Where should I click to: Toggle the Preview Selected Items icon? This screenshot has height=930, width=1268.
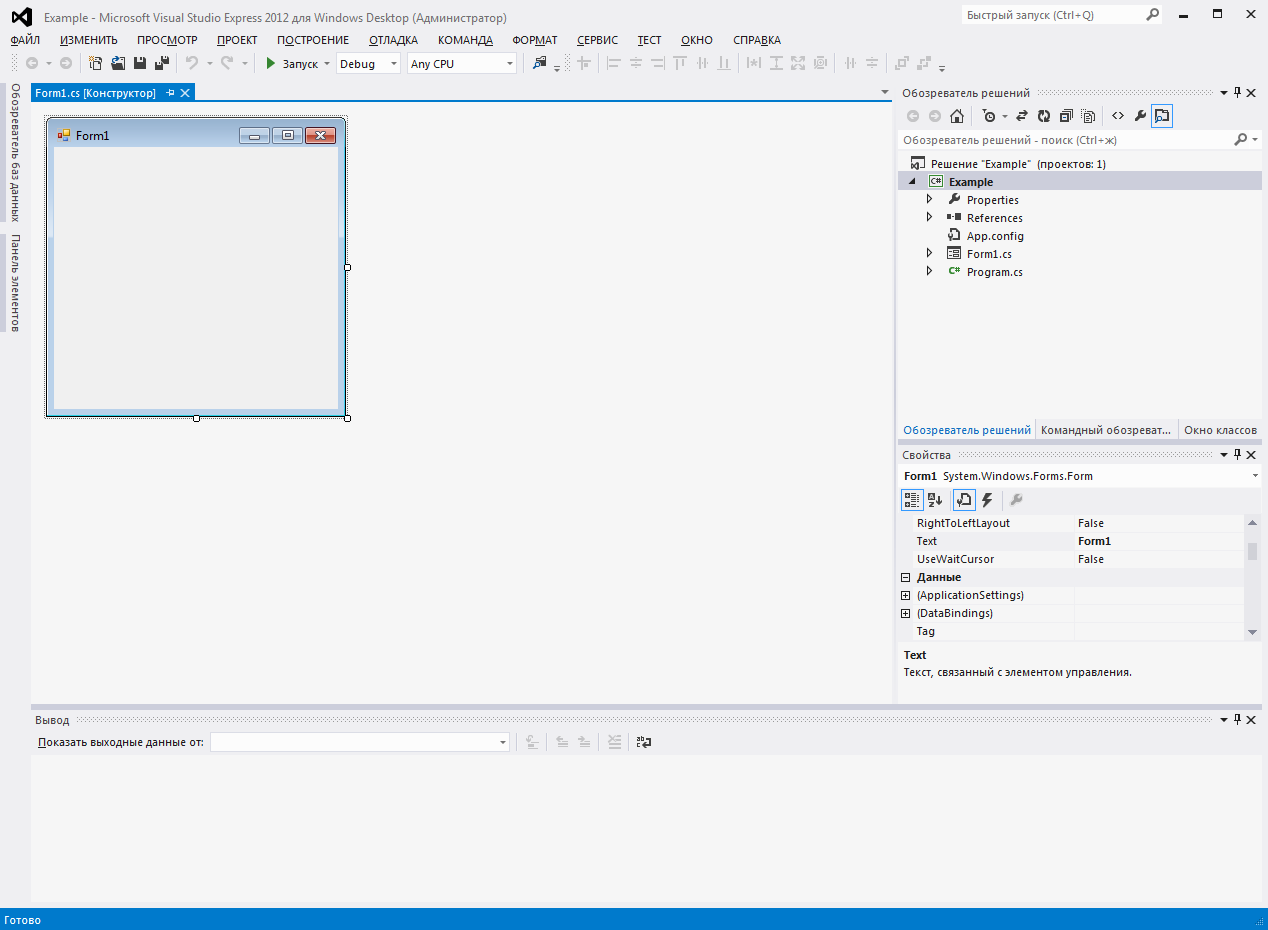pos(1162,116)
